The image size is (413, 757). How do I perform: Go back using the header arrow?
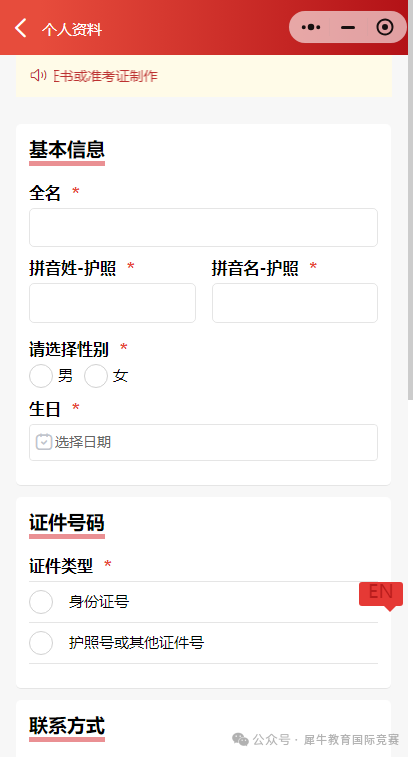(x=21, y=28)
